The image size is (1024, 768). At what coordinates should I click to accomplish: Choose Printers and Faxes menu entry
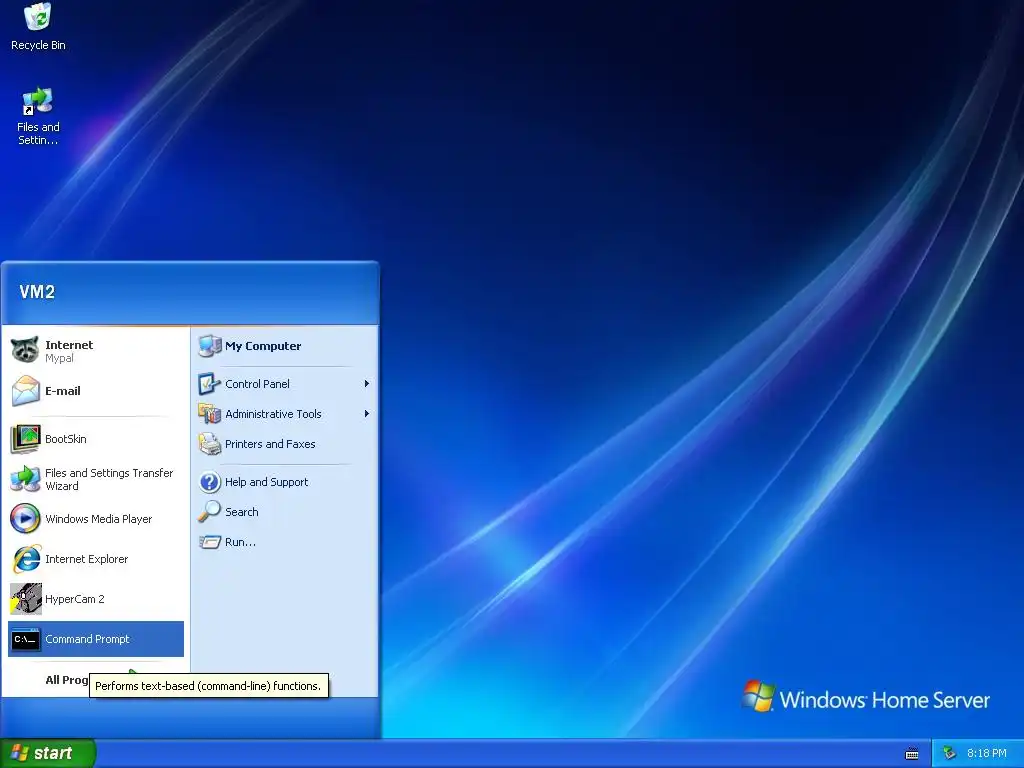(x=284, y=444)
